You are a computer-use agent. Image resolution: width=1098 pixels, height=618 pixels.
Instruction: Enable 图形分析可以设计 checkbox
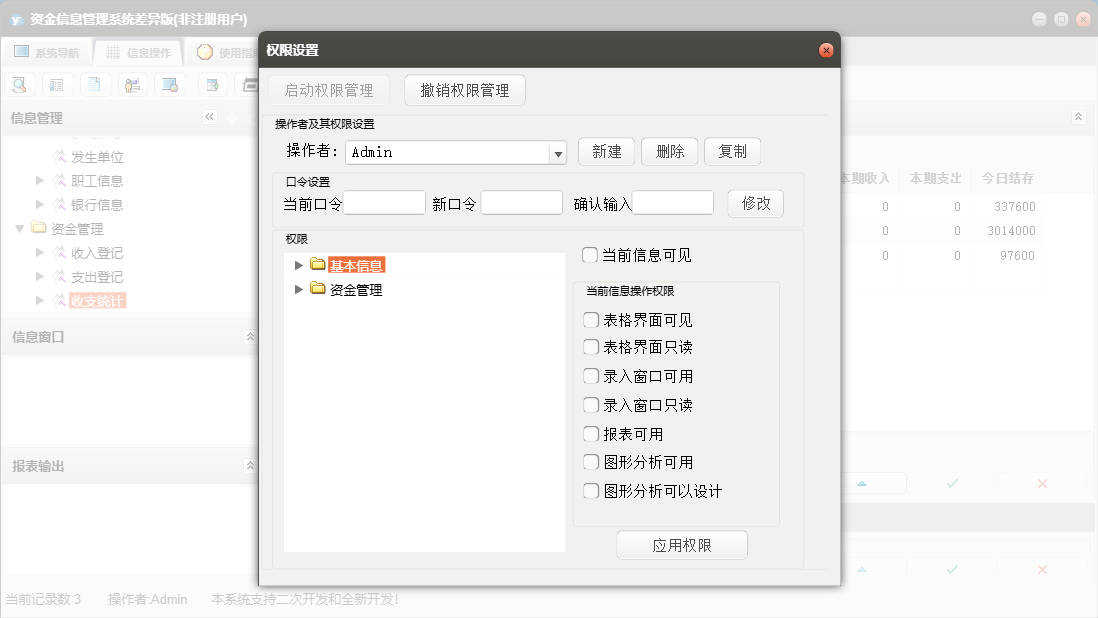[591, 491]
